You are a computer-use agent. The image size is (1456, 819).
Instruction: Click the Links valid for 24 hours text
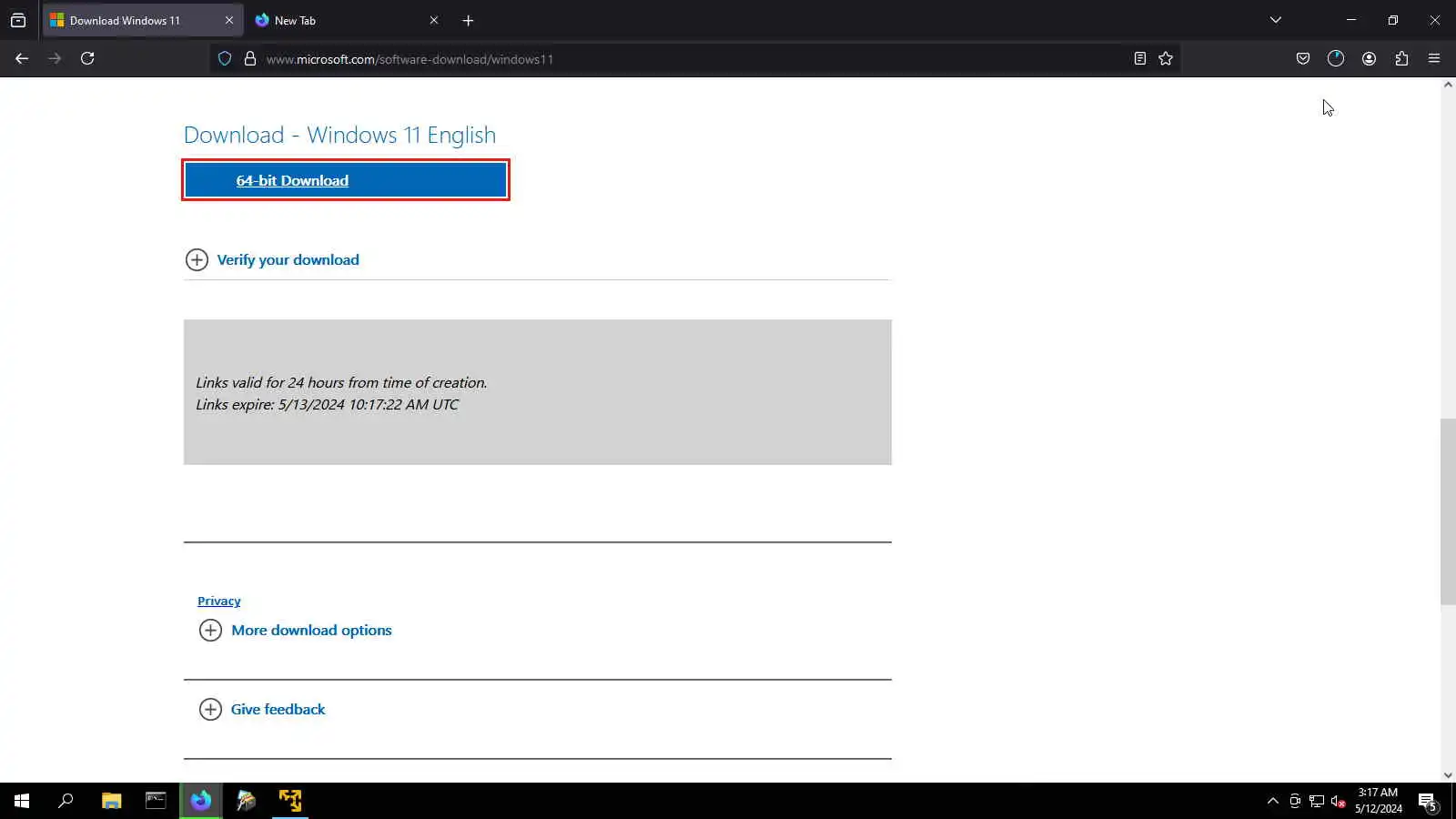[342, 383]
